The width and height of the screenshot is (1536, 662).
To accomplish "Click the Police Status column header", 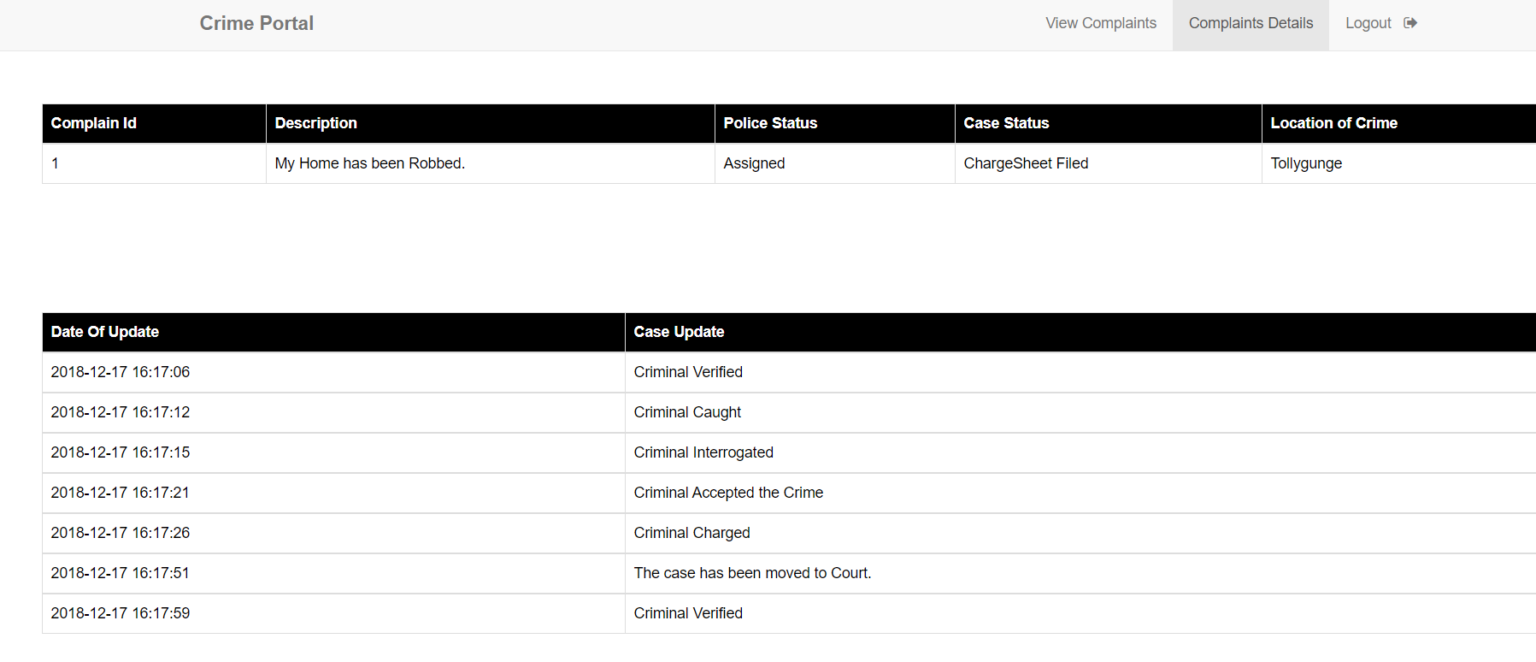I will [x=770, y=123].
